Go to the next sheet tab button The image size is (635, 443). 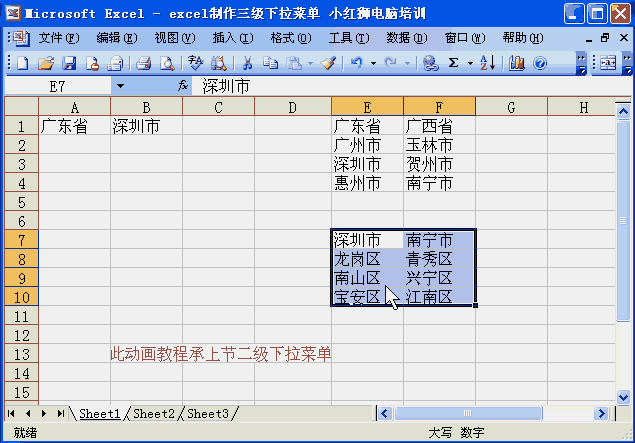[44, 413]
